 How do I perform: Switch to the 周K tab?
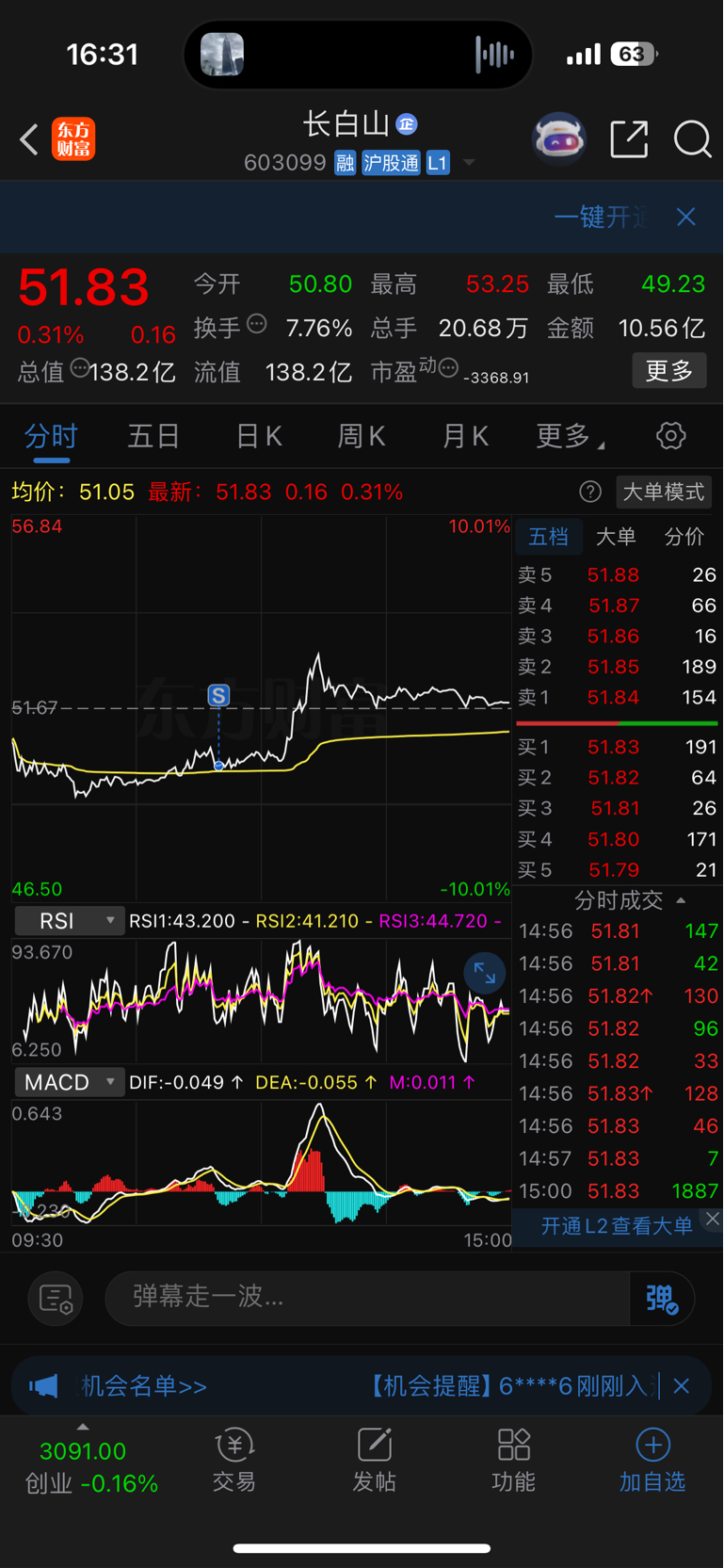(362, 436)
